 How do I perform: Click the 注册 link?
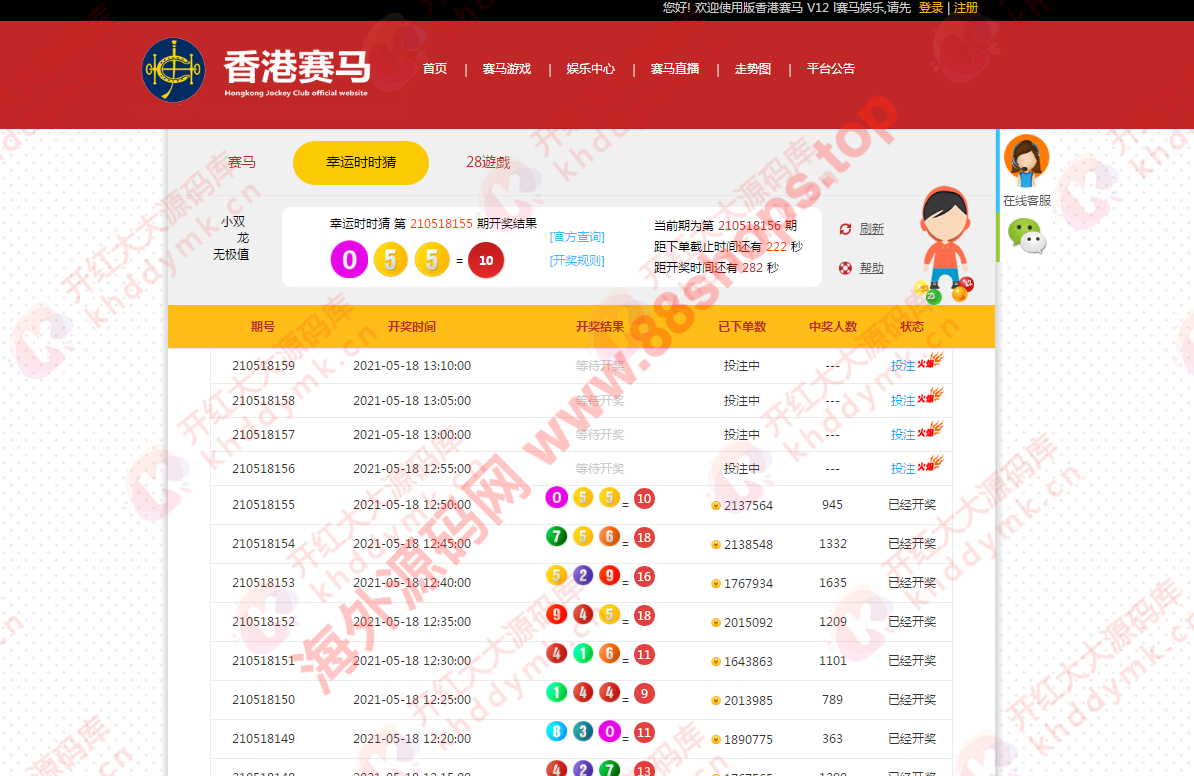coord(966,8)
